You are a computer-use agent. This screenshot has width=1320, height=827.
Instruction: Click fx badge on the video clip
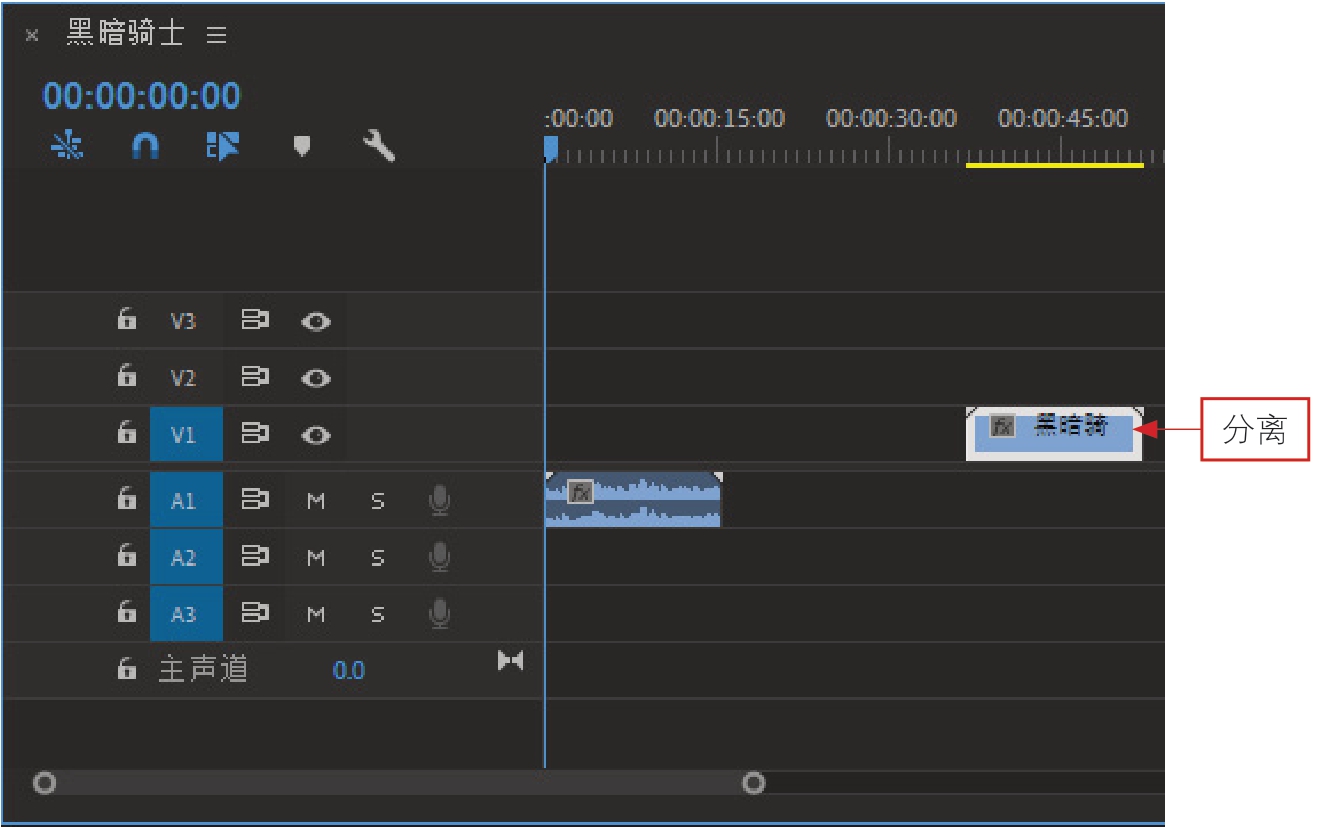[x=1003, y=426]
